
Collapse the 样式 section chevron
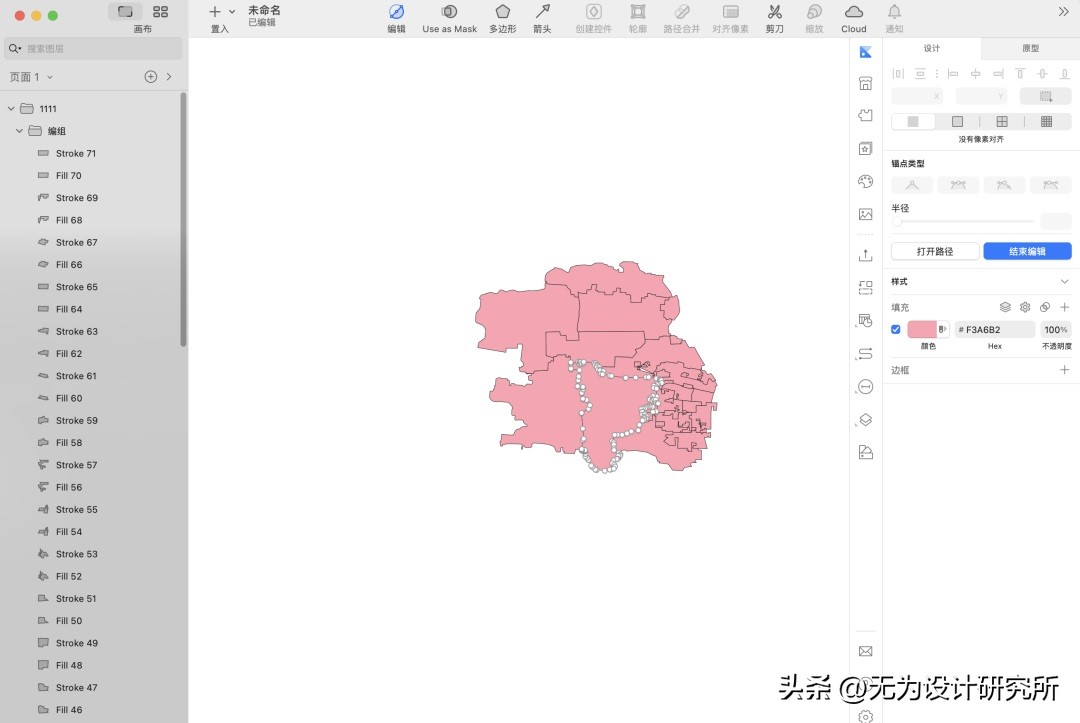pos(1064,281)
